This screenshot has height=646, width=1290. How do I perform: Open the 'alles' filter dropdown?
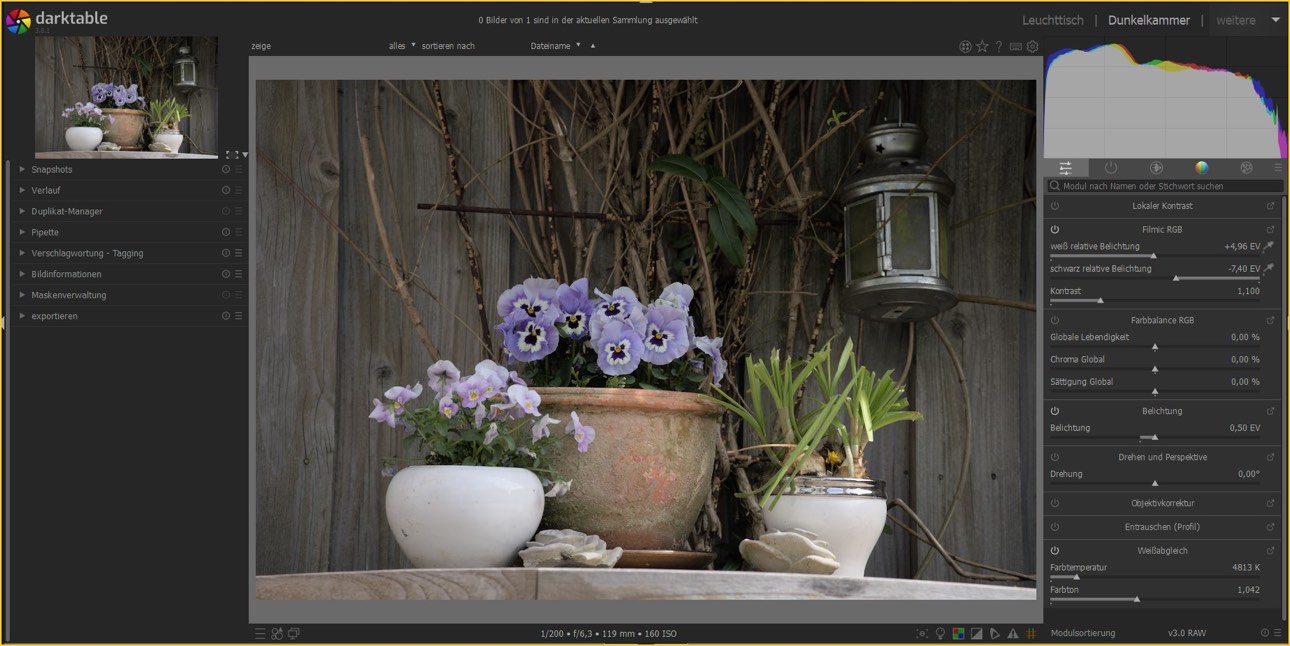point(402,46)
